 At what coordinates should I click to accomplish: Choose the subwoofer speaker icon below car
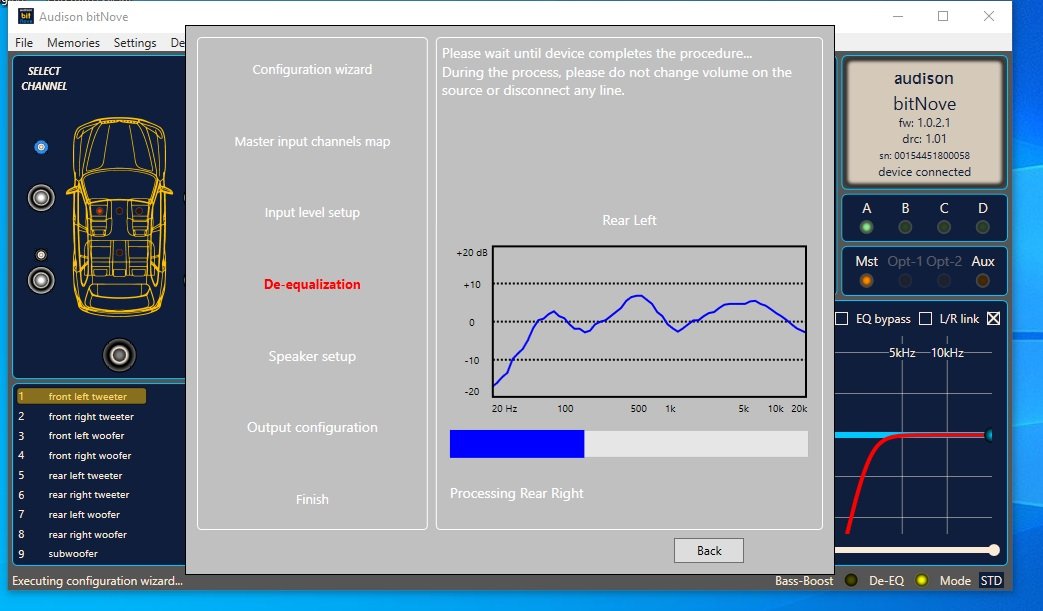coord(119,354)
